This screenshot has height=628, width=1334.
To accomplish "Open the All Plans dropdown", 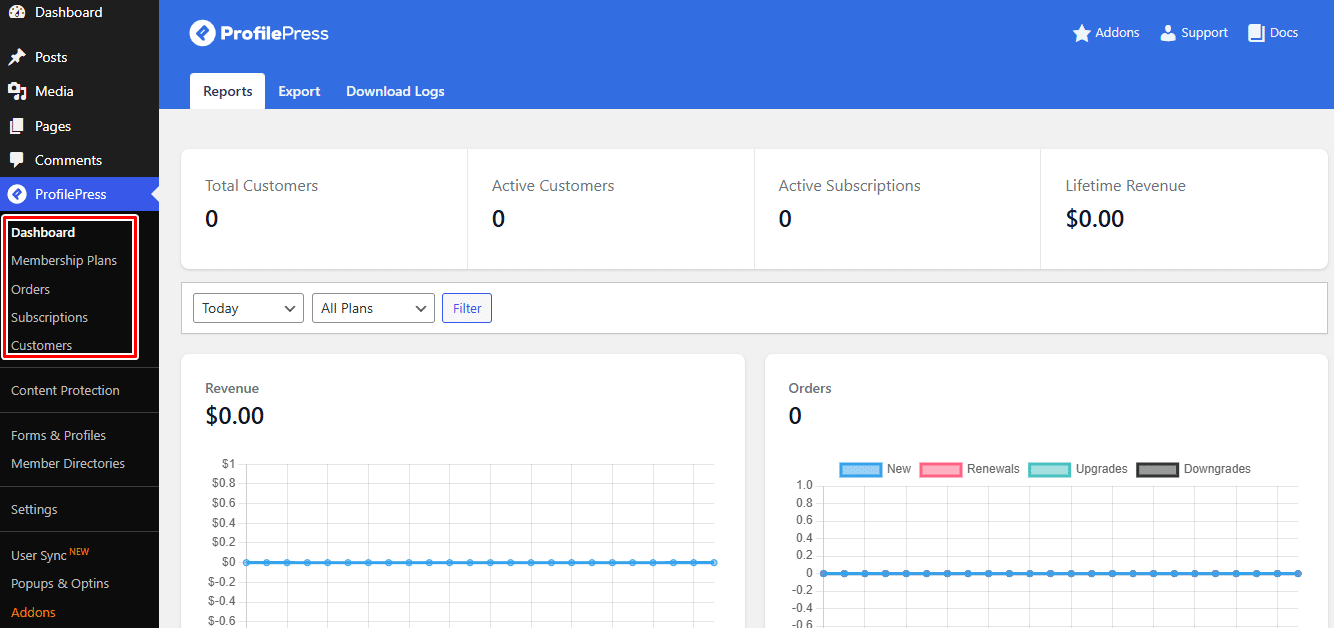I will point(373,308).
